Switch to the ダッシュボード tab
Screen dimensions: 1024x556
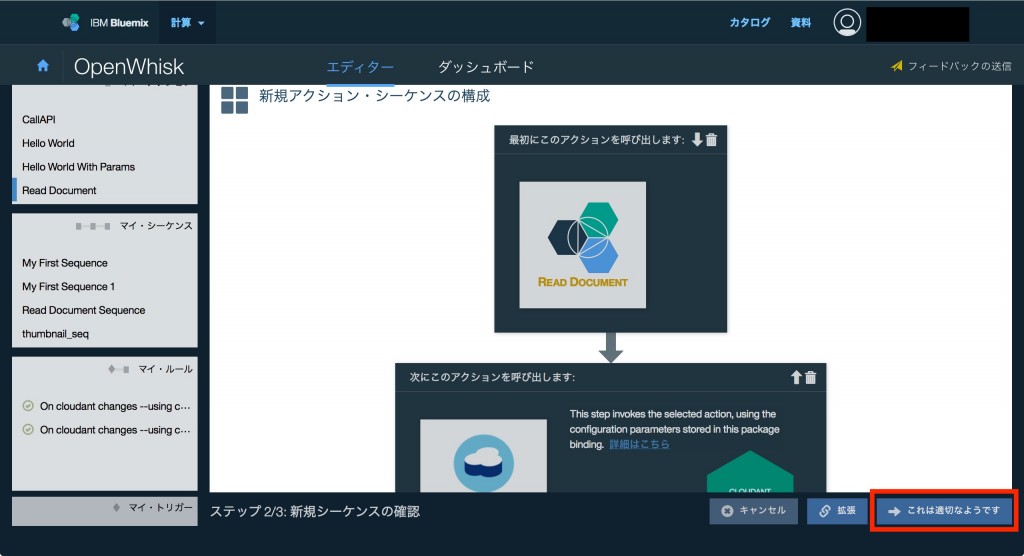click(x=486, y=67)
